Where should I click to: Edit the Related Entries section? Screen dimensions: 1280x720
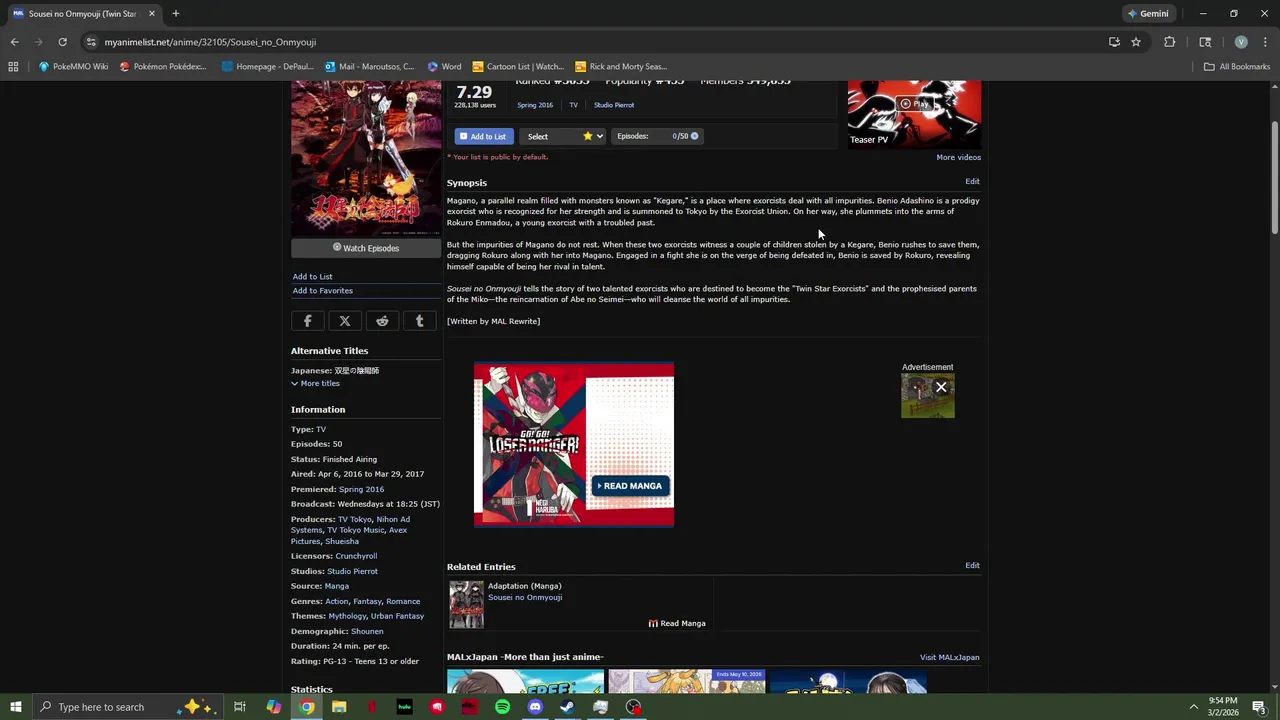972,566
